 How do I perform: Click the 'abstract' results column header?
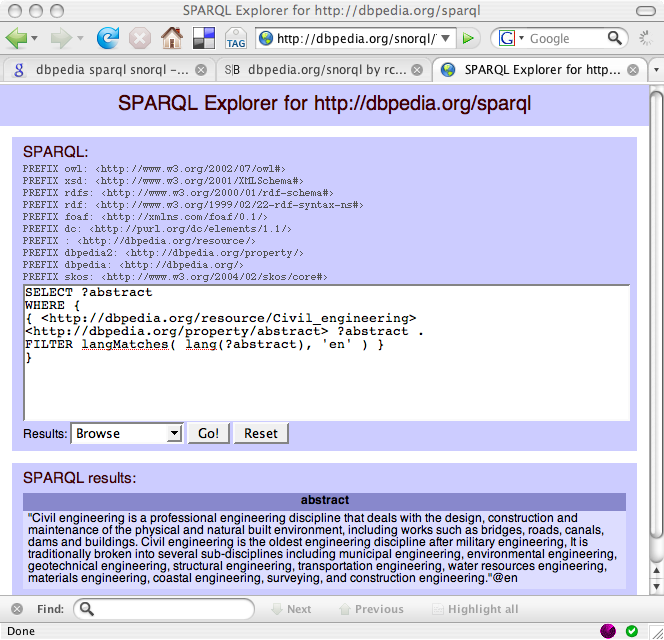(x=324, y=500)
